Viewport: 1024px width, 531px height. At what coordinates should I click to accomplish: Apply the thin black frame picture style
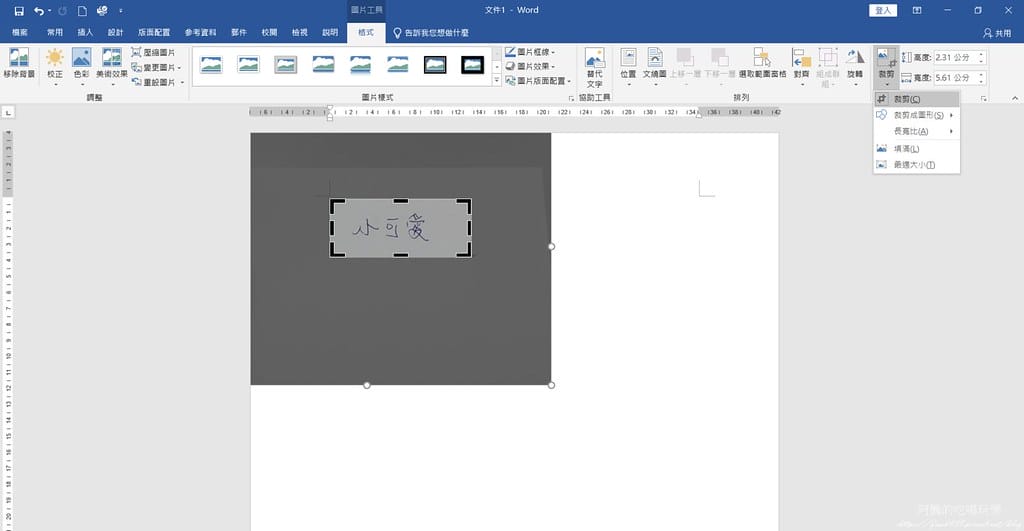[435, 65]
